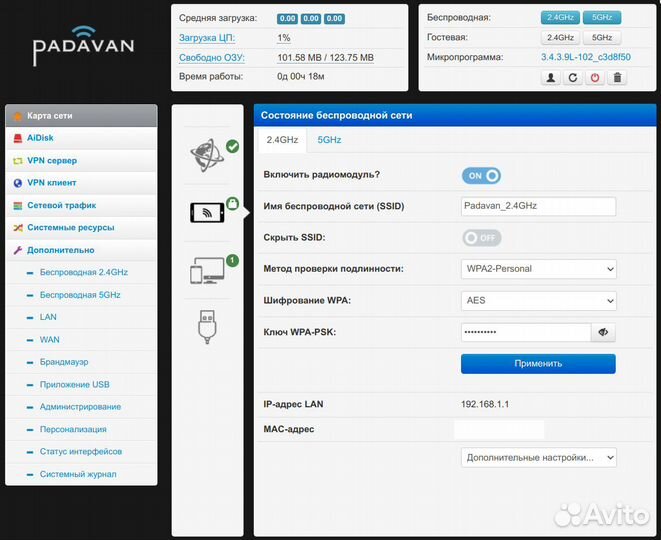Open Системный журнал submenu item
661x540 pixels.
pos(78,474)
